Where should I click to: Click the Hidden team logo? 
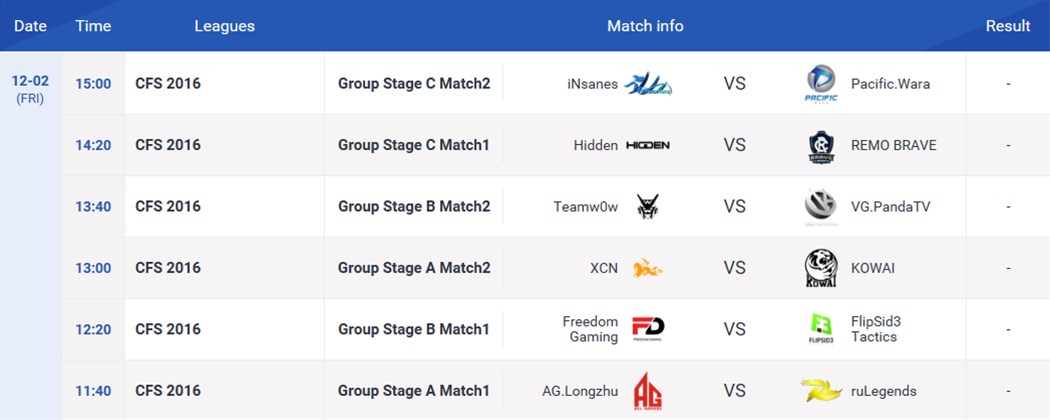pos(648,145)
